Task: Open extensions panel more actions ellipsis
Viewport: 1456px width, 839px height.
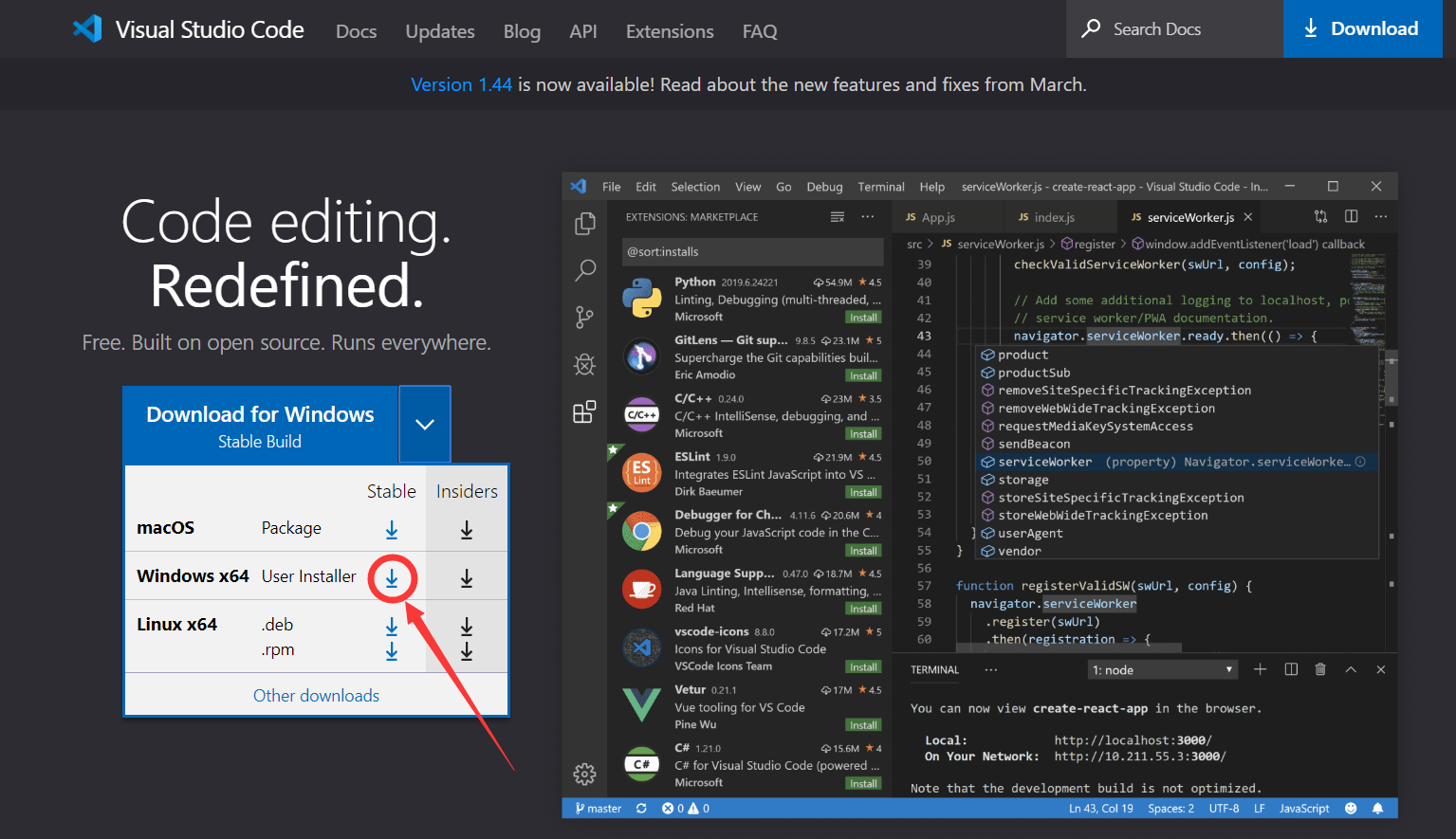Action: click(x=868, y=217)
